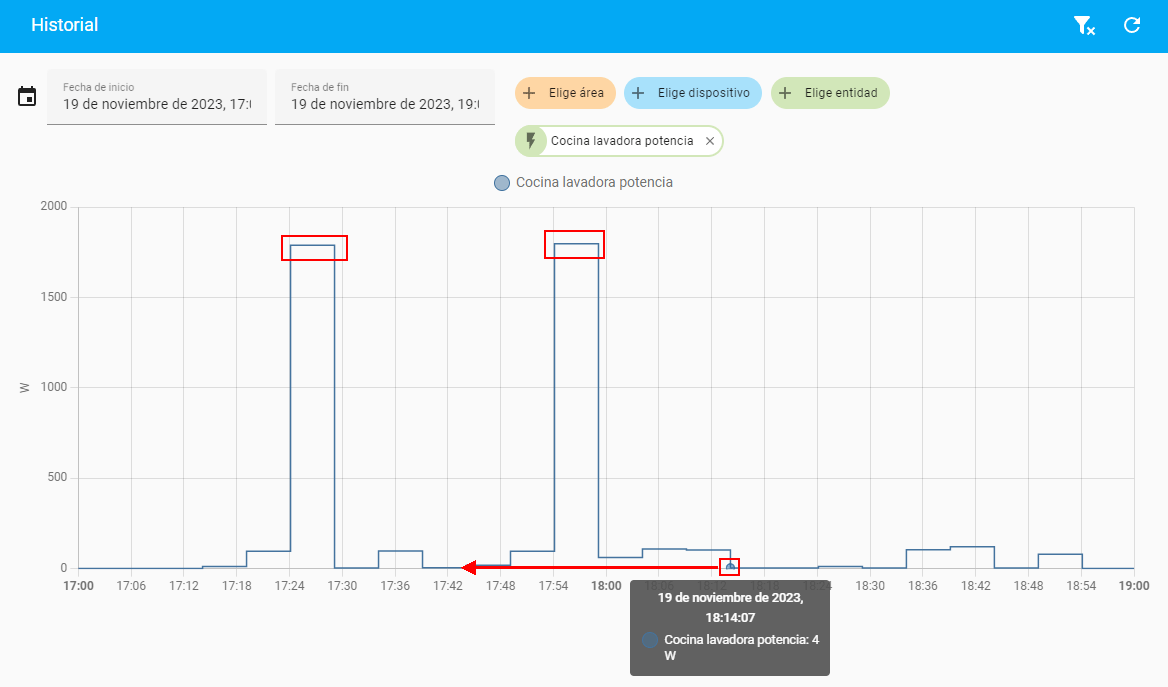Click the legend circle color swatch
The height and width of the screenshot is (687, 1168).
tap(502, 183)
